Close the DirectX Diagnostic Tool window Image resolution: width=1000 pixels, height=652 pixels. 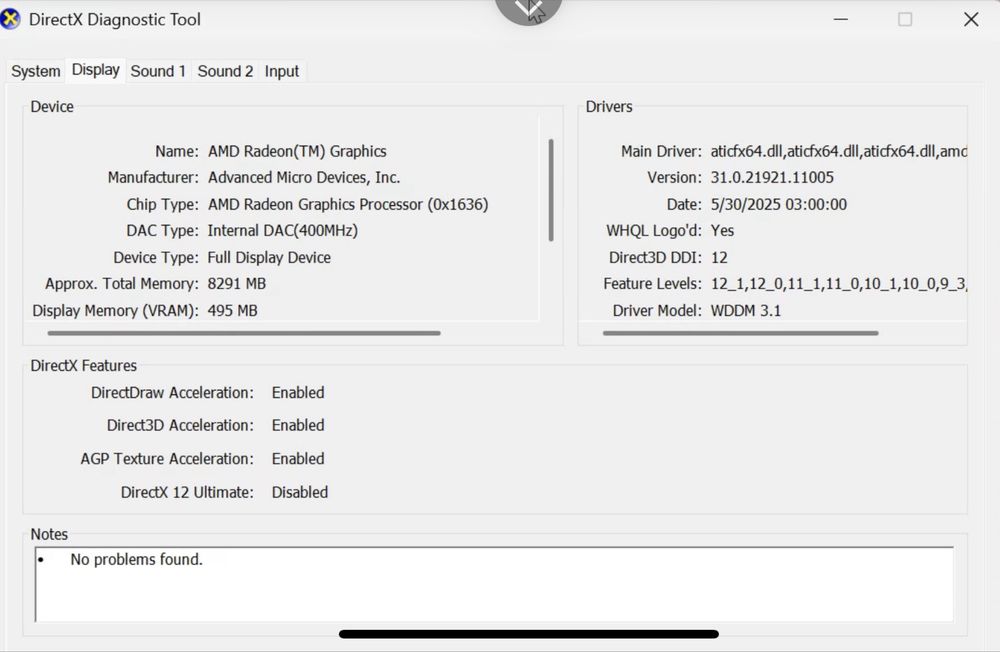[971, 19]
